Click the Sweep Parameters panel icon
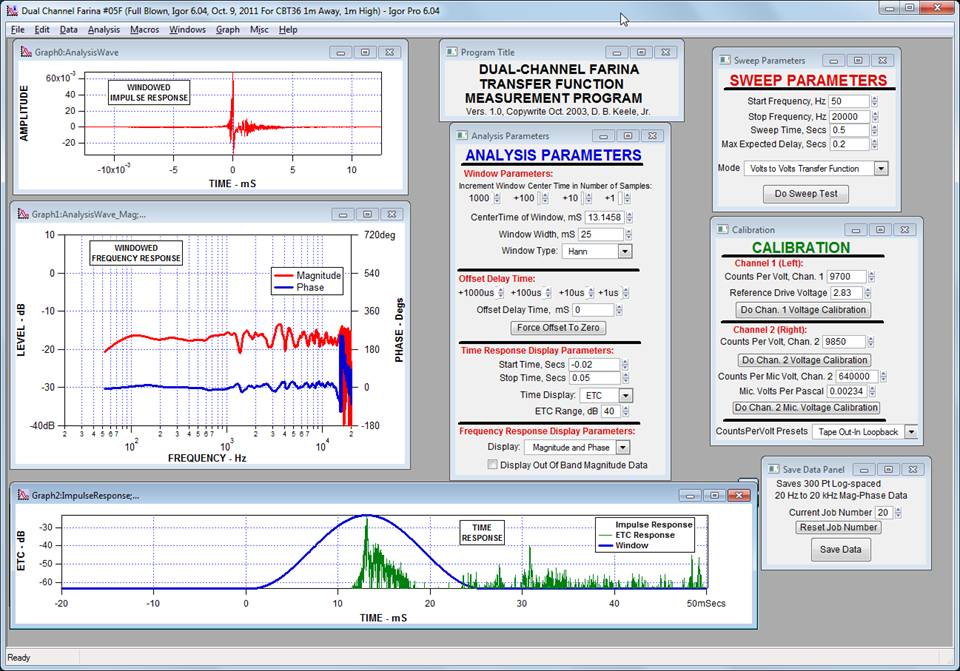The width and height of the screenshot is (960, 671). click(724, 60)
